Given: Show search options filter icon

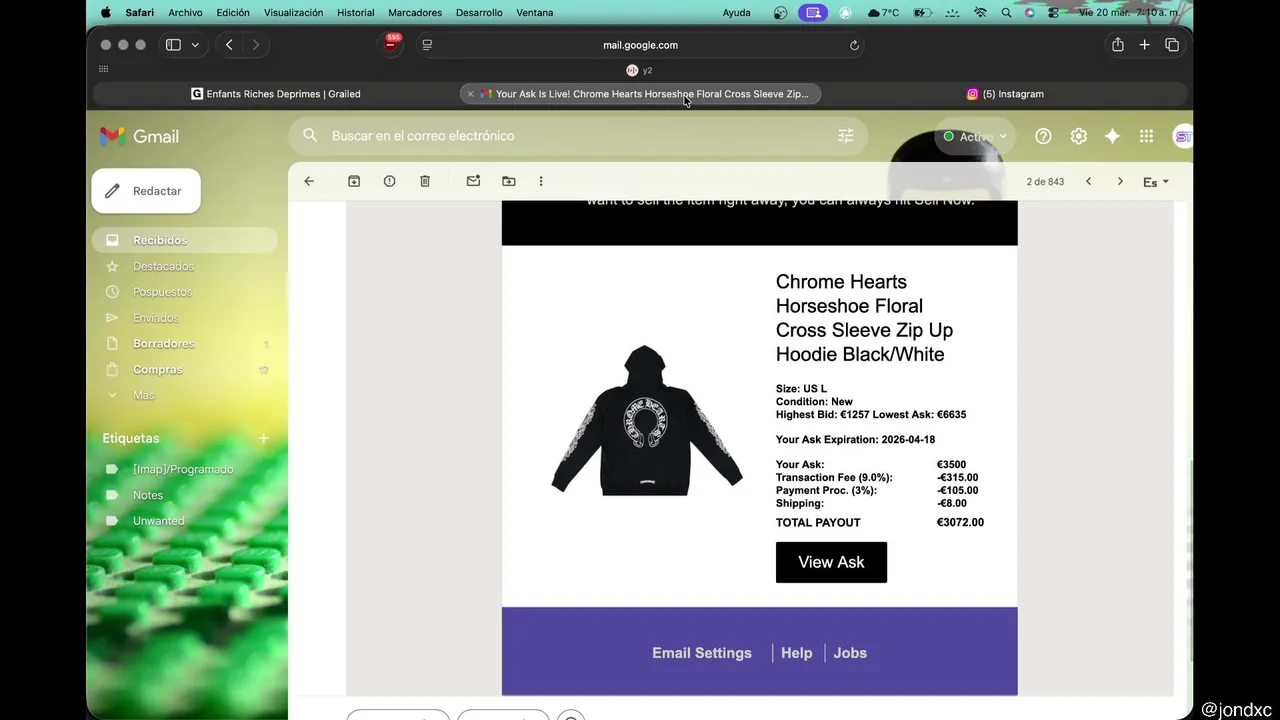Looking at the screenshot, I should pyautogui.click(x=846, y=135).
